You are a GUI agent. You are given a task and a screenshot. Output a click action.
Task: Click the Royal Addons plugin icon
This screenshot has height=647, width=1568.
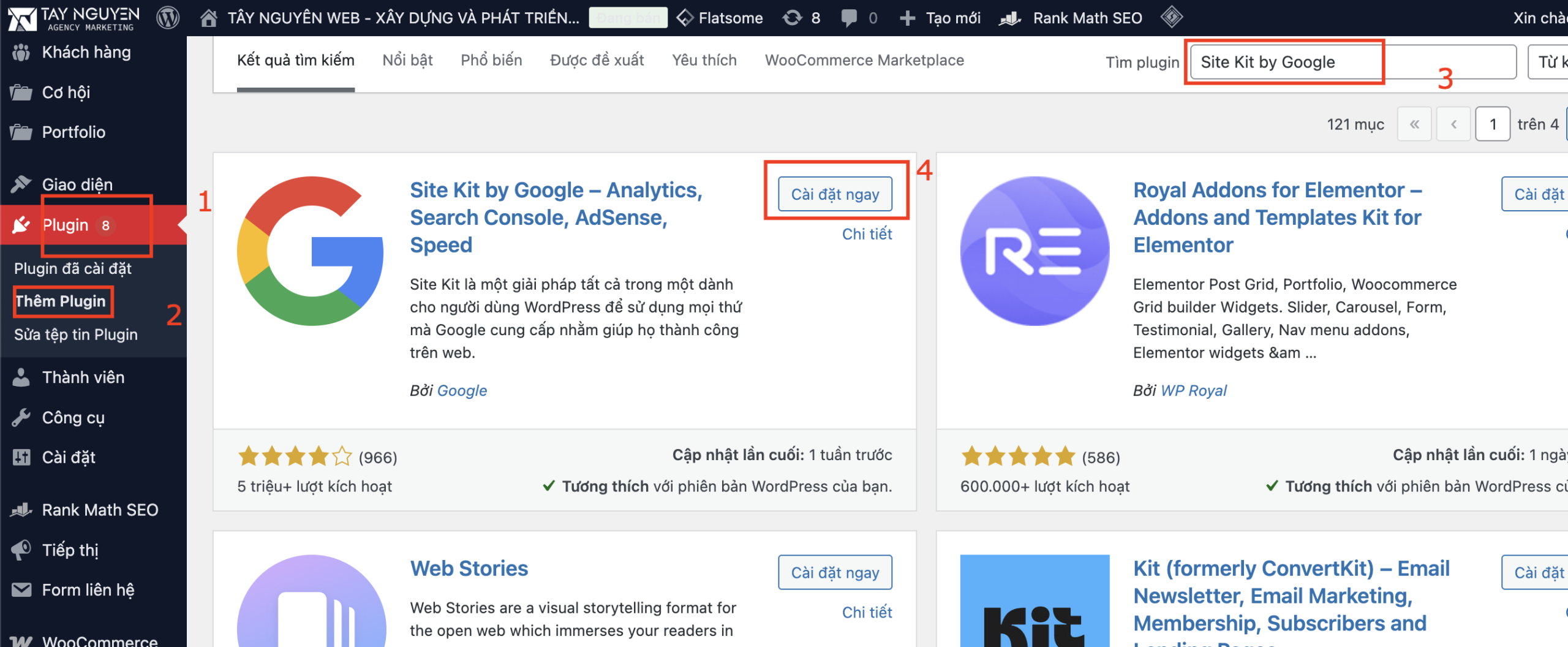[1035, 251]
